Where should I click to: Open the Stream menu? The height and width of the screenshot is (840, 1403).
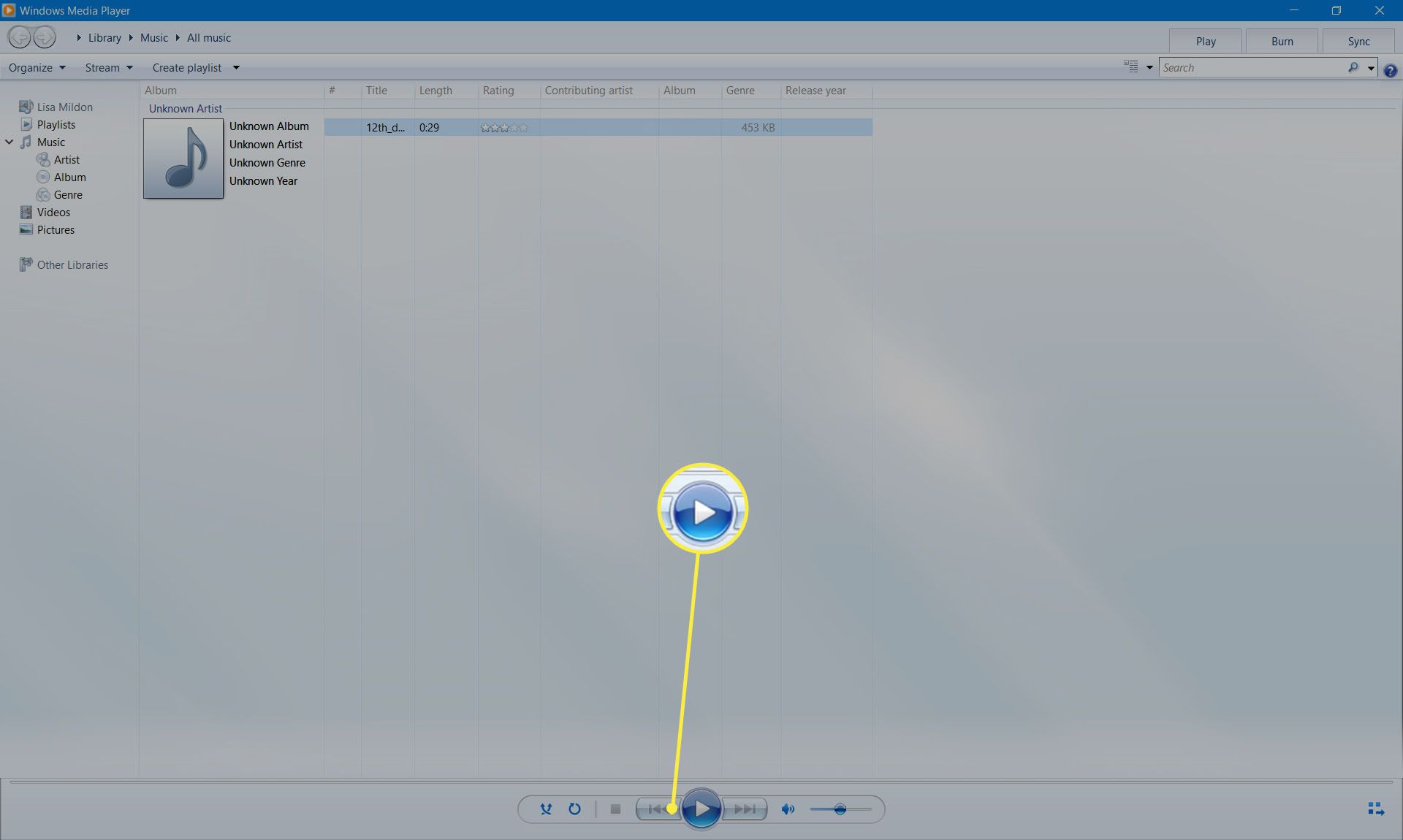(109, 67)
